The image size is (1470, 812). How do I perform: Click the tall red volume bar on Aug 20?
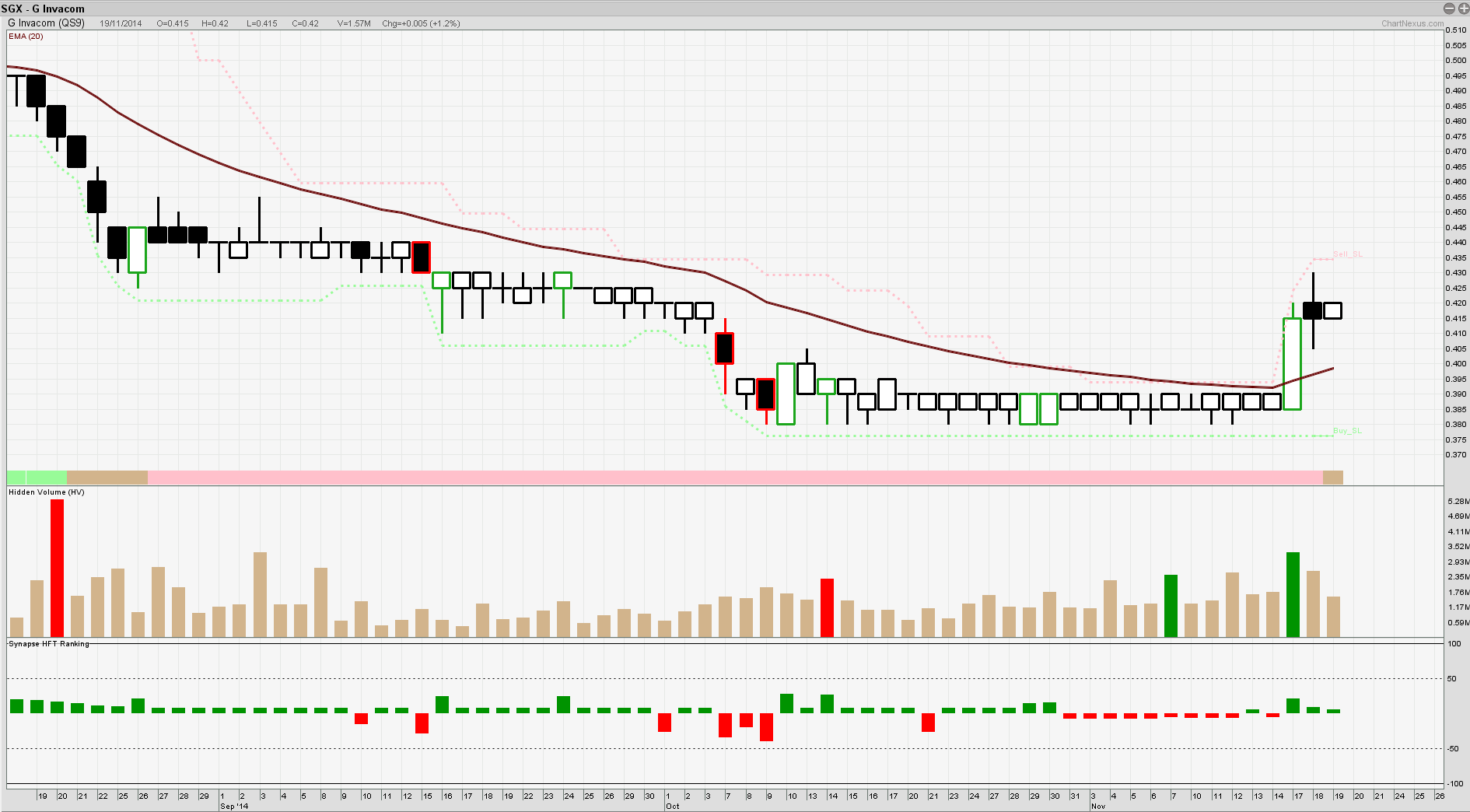point(57,568)
